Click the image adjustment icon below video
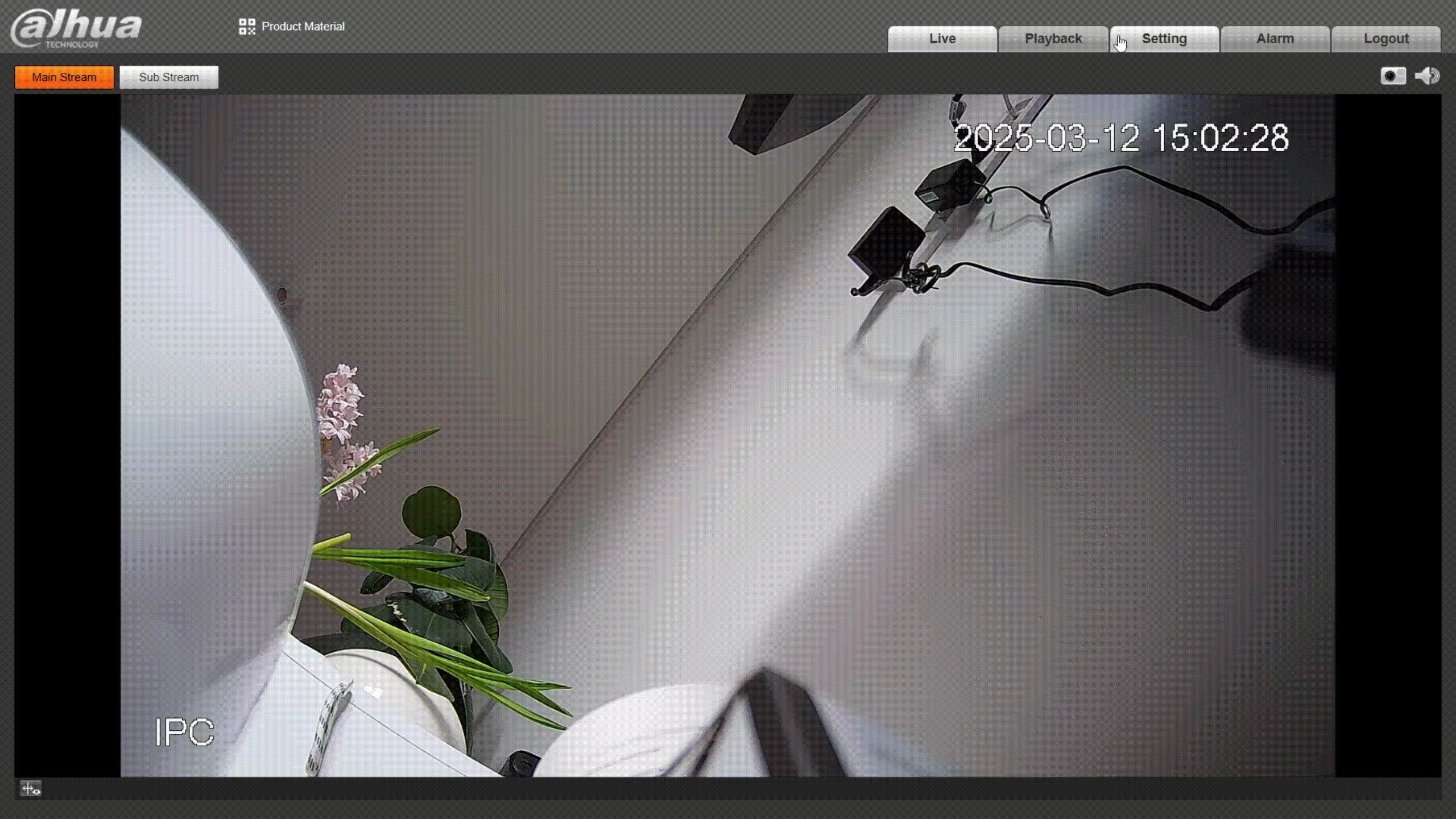This screenshot has width=1456, height=819. coord(31,789)
